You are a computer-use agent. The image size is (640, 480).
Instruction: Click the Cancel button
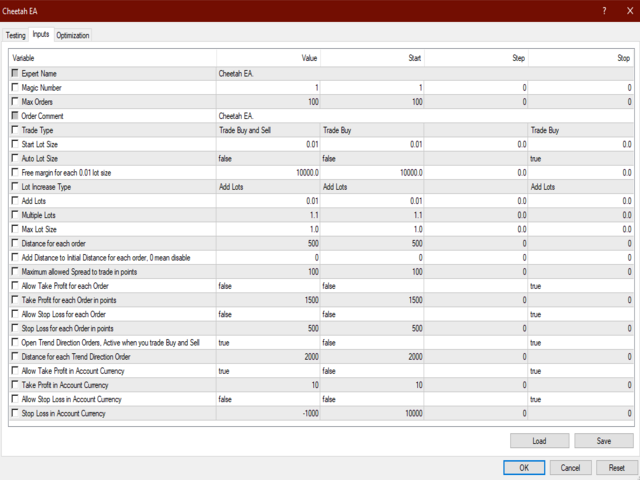570,468
